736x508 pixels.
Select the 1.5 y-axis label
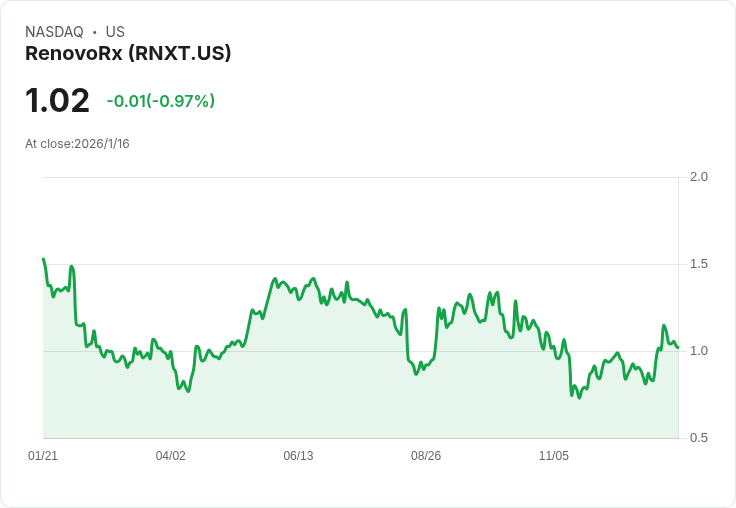(699, 264)
